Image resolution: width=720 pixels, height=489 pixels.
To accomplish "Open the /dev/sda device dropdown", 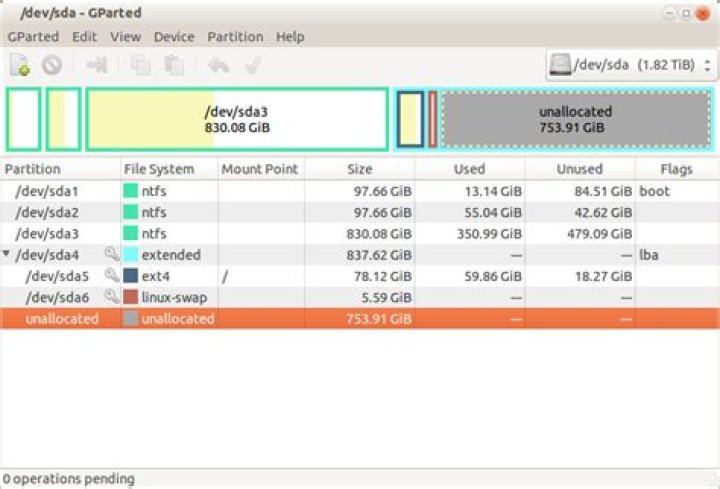I will click(x=630, y=65).
